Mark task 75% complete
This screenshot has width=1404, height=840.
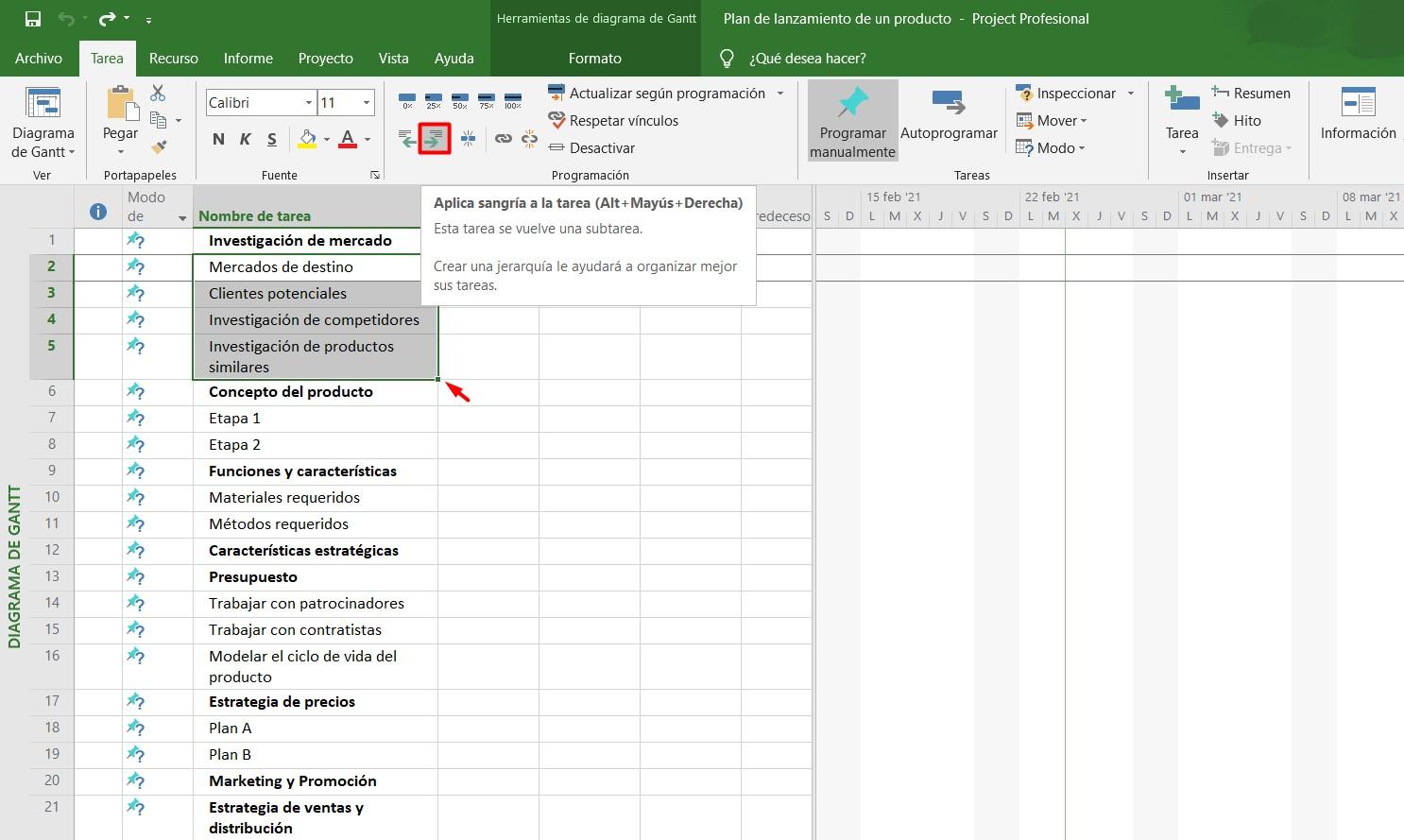click(x=487, y=101)
